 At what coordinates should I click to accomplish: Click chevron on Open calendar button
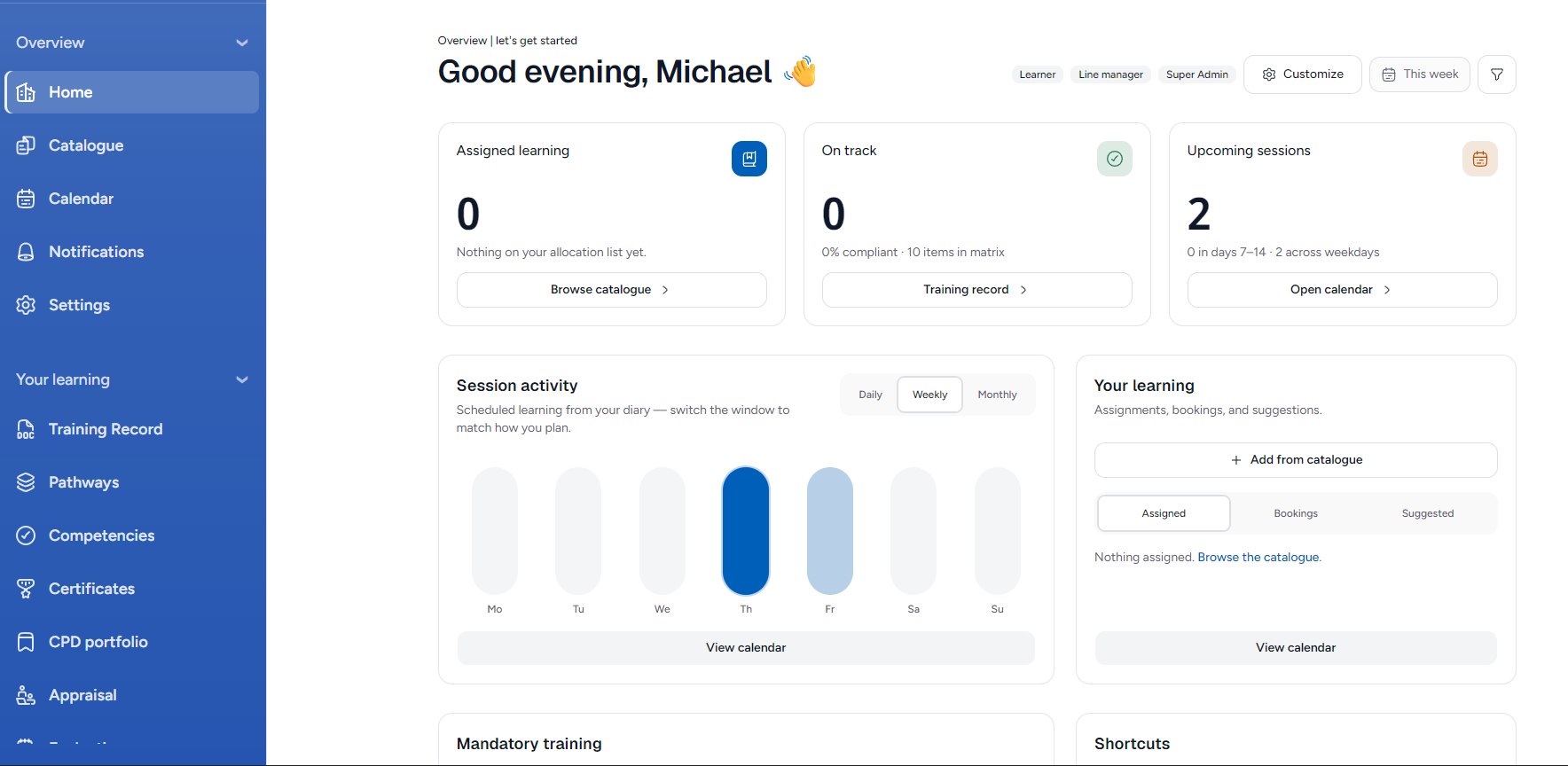tap(1387, 290)
